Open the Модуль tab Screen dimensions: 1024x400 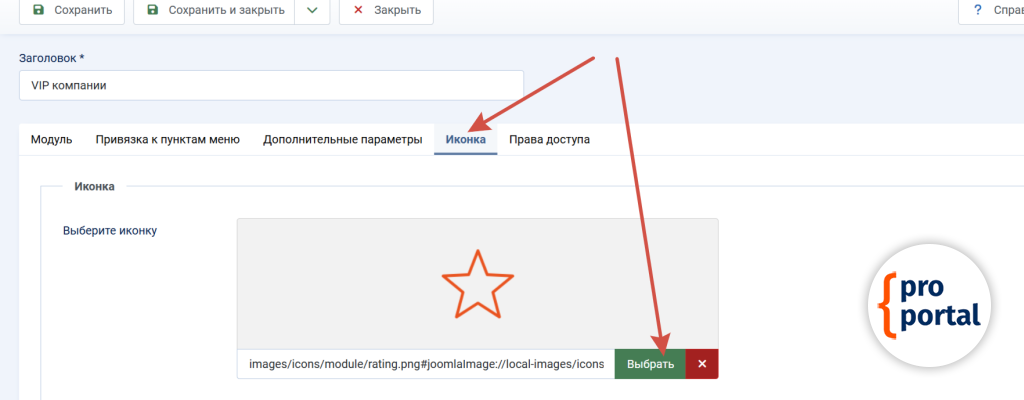tap(51, 140)
